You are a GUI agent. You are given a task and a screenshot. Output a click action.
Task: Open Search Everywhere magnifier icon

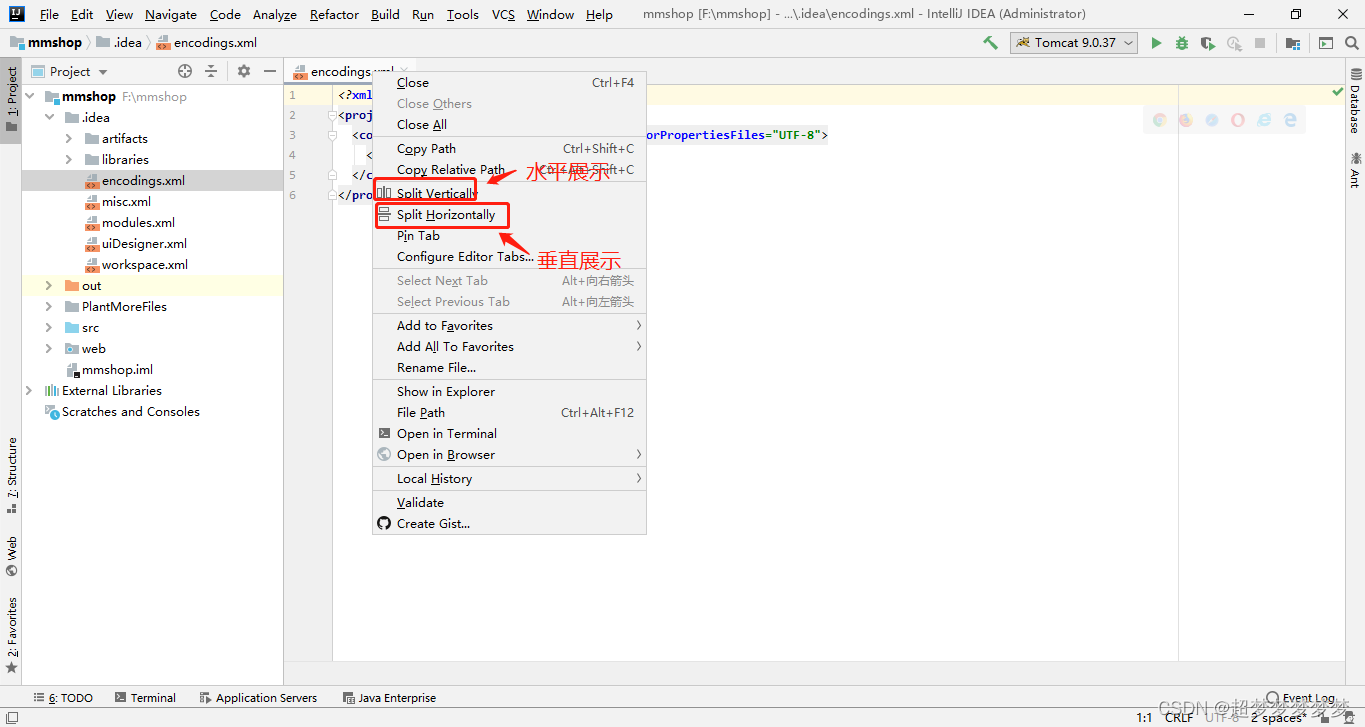[1352, 43]
